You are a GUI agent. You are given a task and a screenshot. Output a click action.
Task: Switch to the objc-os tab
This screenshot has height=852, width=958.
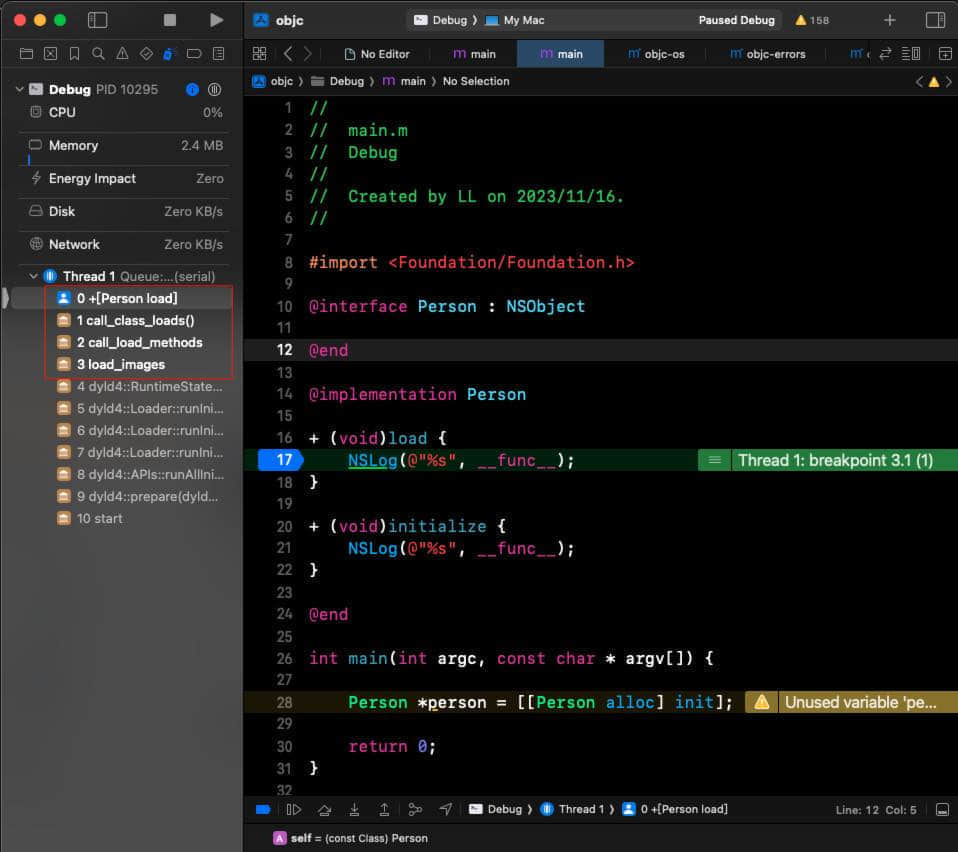[x=656, y=54]
